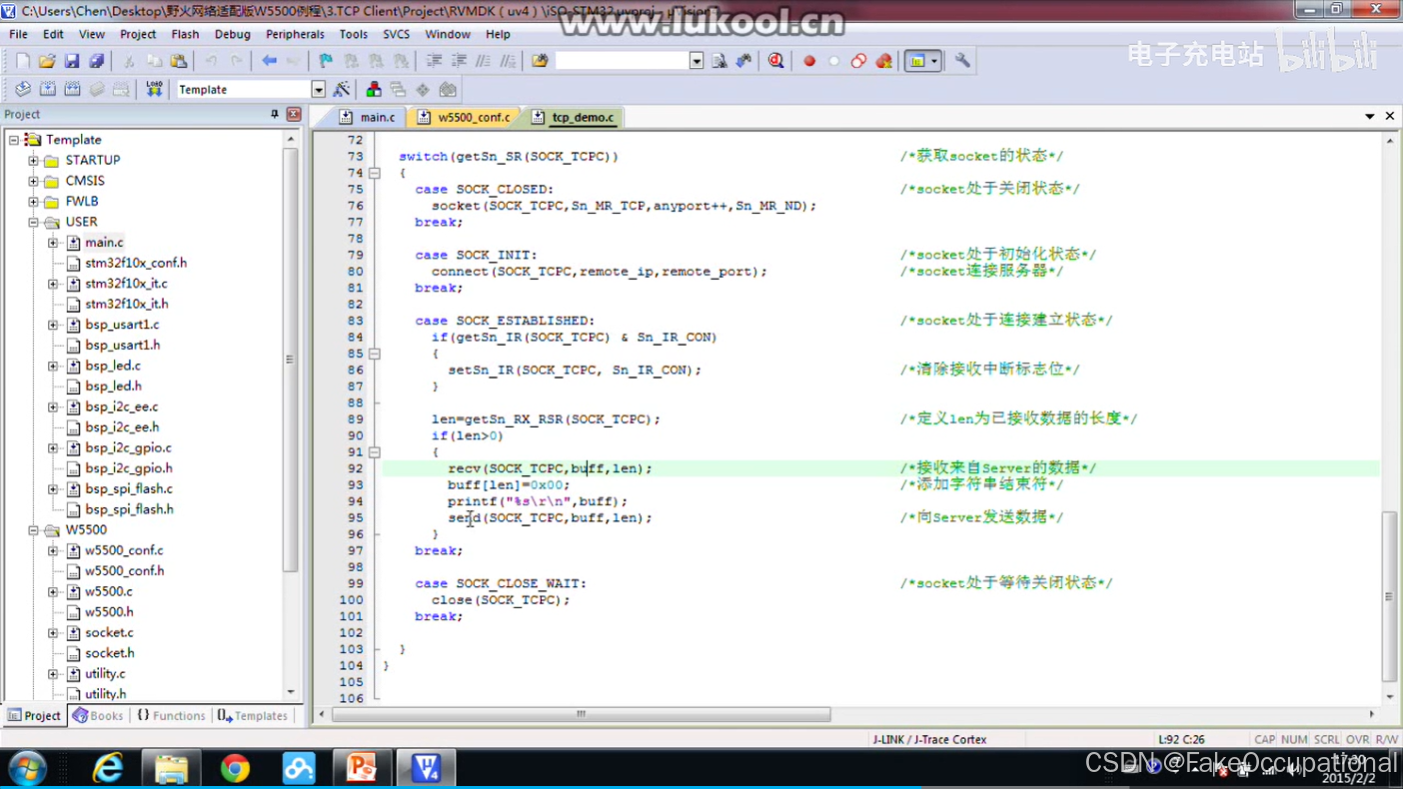1403x789 pixels.
Task: Open Target Options with the magic wand icon
Action: pyautogui.click(x=341, y=90)
